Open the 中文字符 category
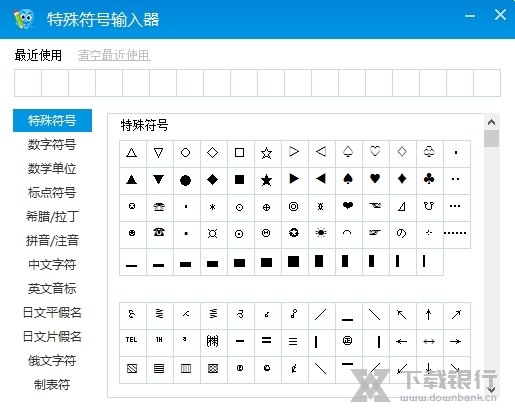Screen dimensions: 515x411 [x=52, y=265]
